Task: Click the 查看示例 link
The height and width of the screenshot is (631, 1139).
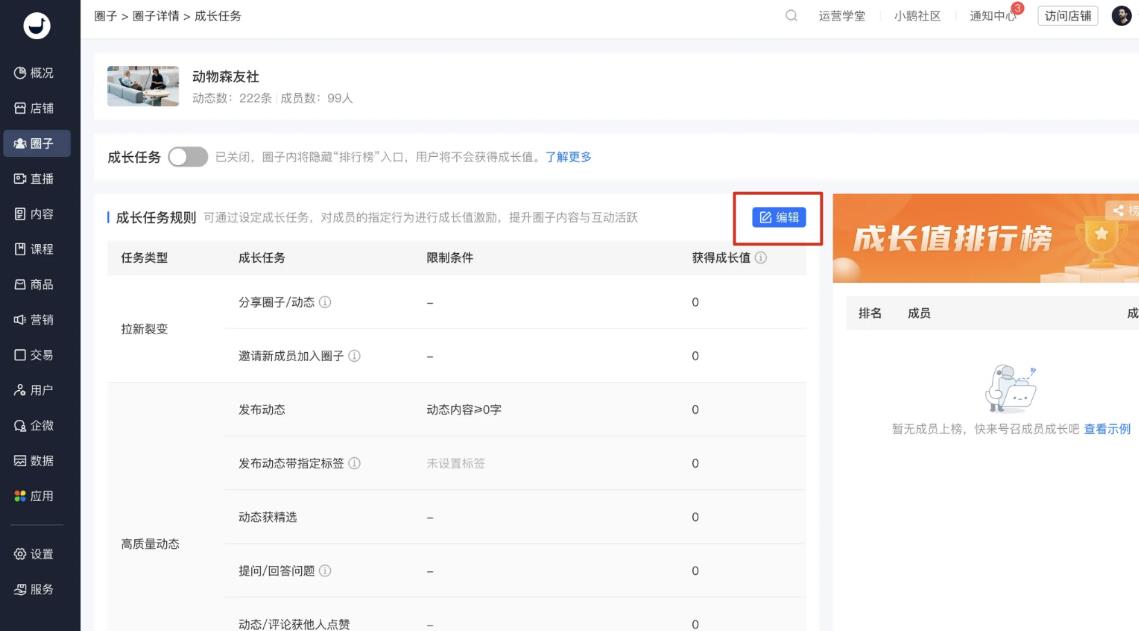Action: point(1107,429)
